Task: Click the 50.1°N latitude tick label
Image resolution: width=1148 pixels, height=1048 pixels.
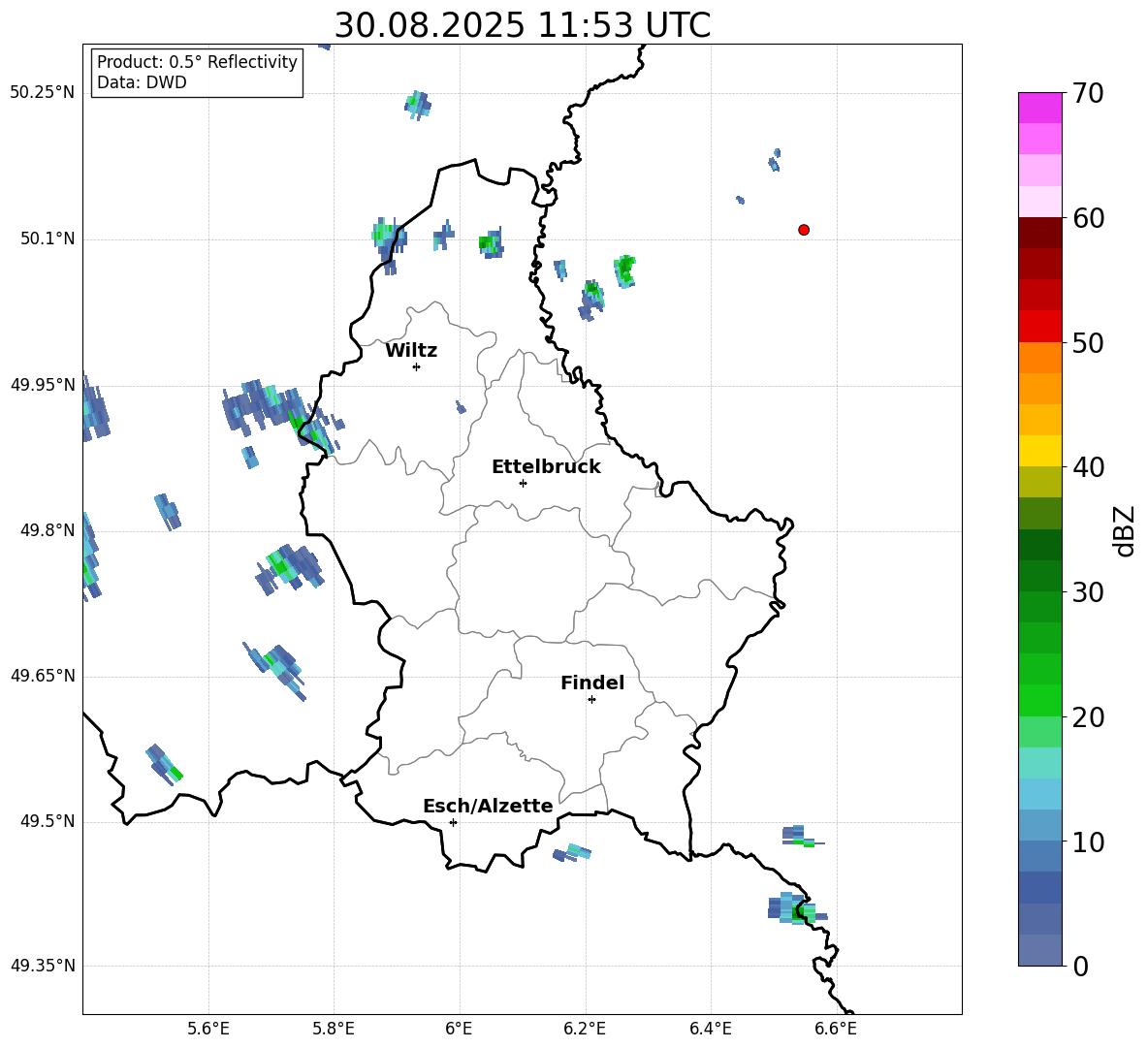Action: click(48, 238)
